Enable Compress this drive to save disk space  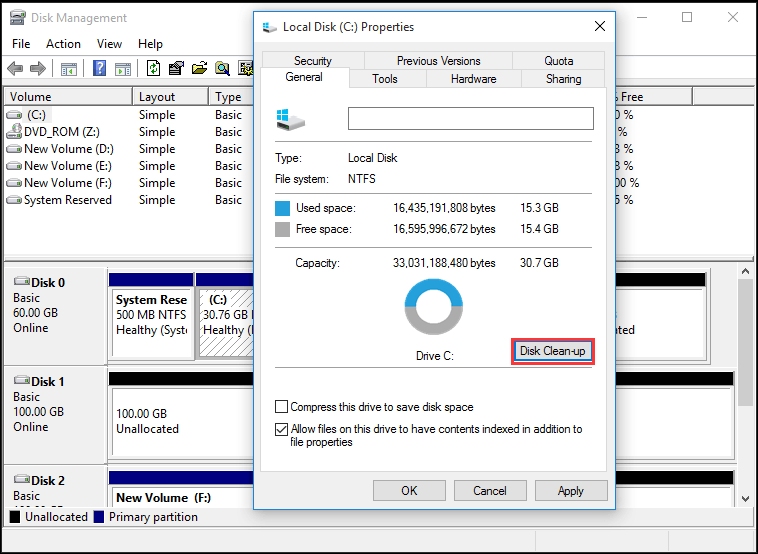pos(281,407)
